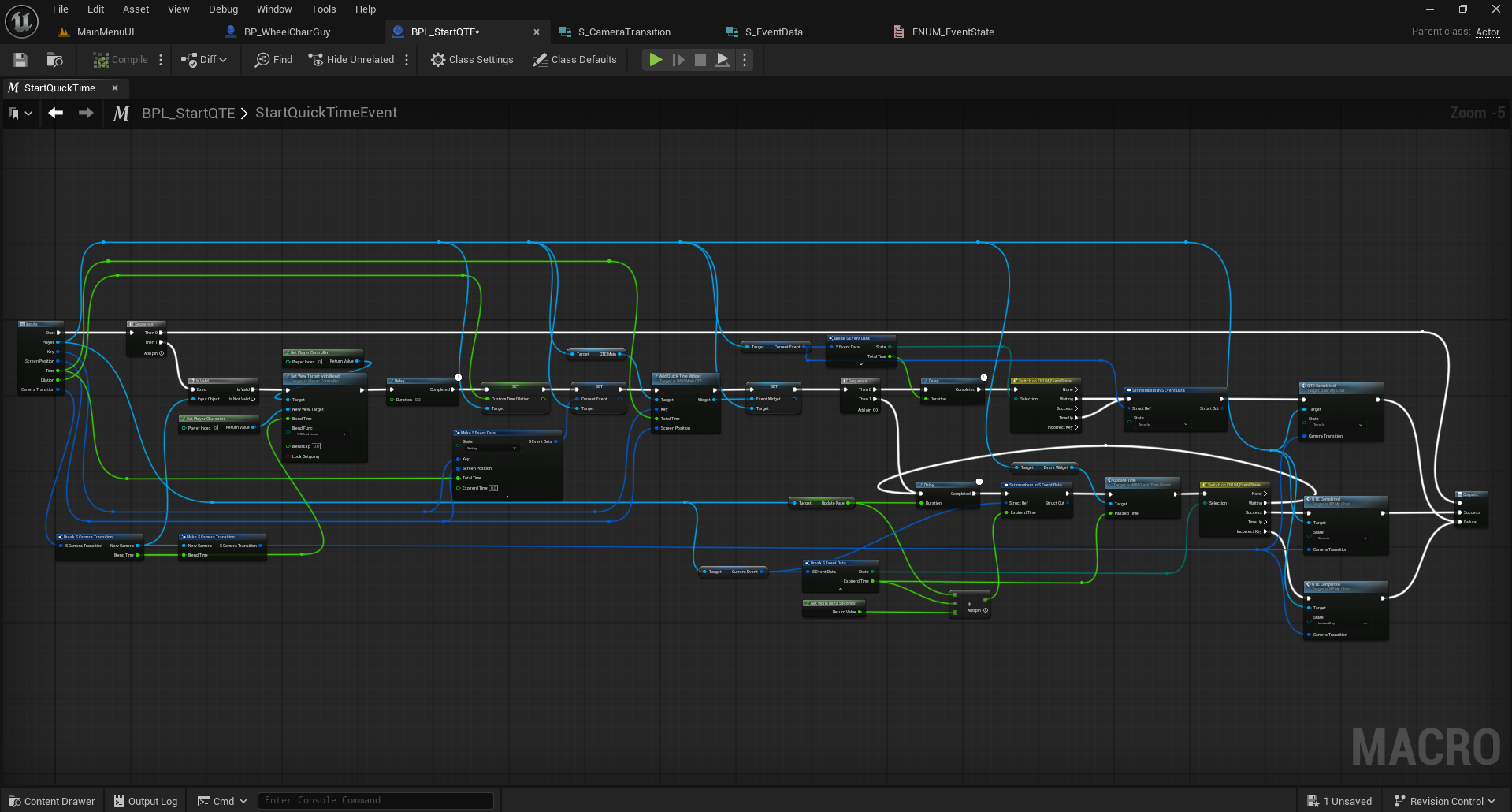Open the Revision Control menu
Screen dimensions: 1512x812
click(x=1445, y=801)
